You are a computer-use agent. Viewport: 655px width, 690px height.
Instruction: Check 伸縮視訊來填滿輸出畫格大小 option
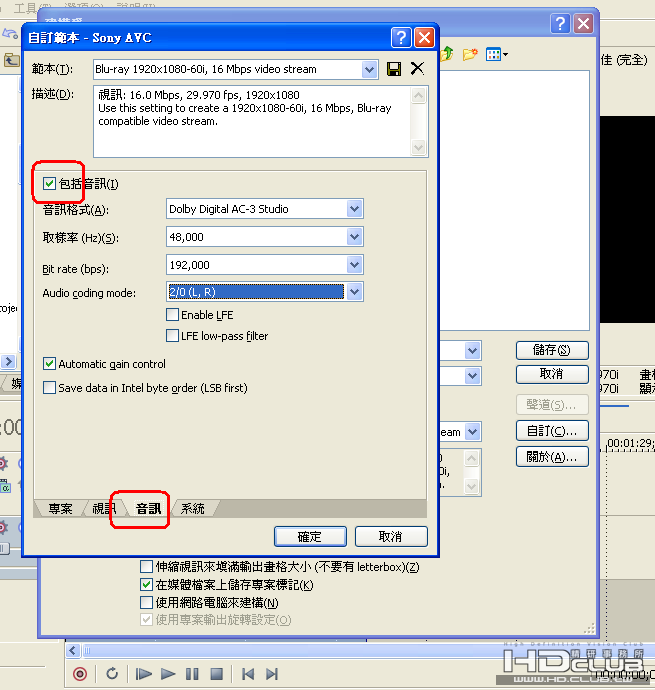(146, 566)
